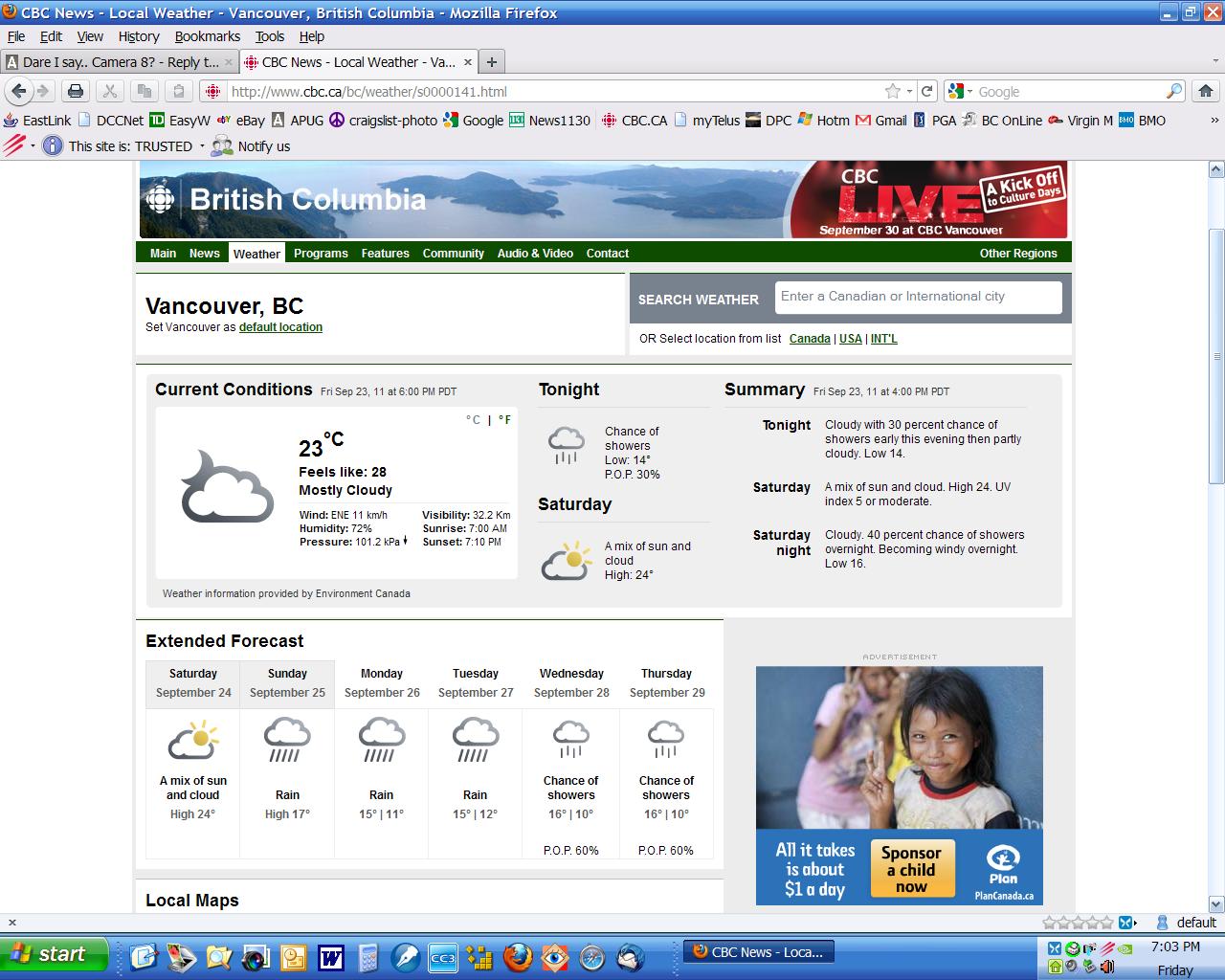The image size is (1225, 980).
Task: Click the USA location list link
Action: 851,338
